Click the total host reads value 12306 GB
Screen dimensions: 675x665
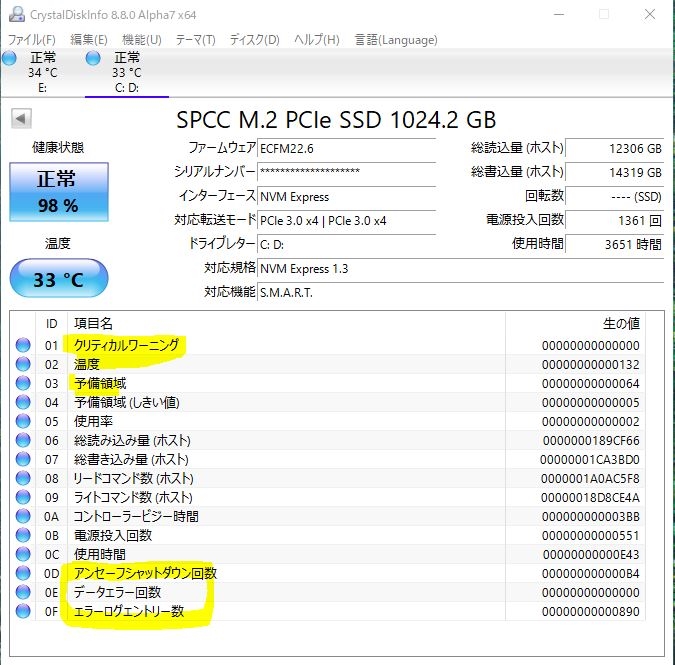pos(614,148)
